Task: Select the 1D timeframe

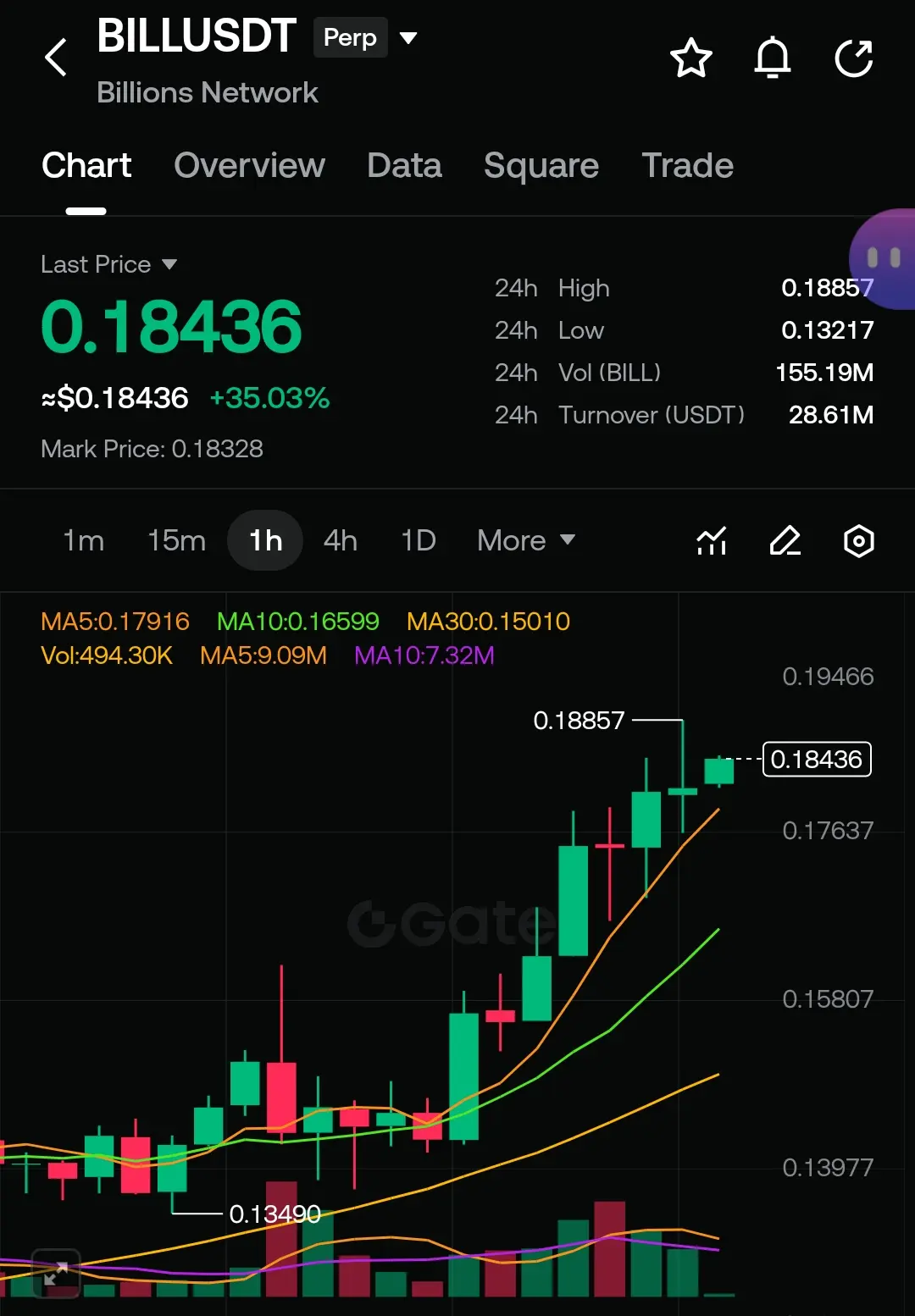Action: click(419, 540)
